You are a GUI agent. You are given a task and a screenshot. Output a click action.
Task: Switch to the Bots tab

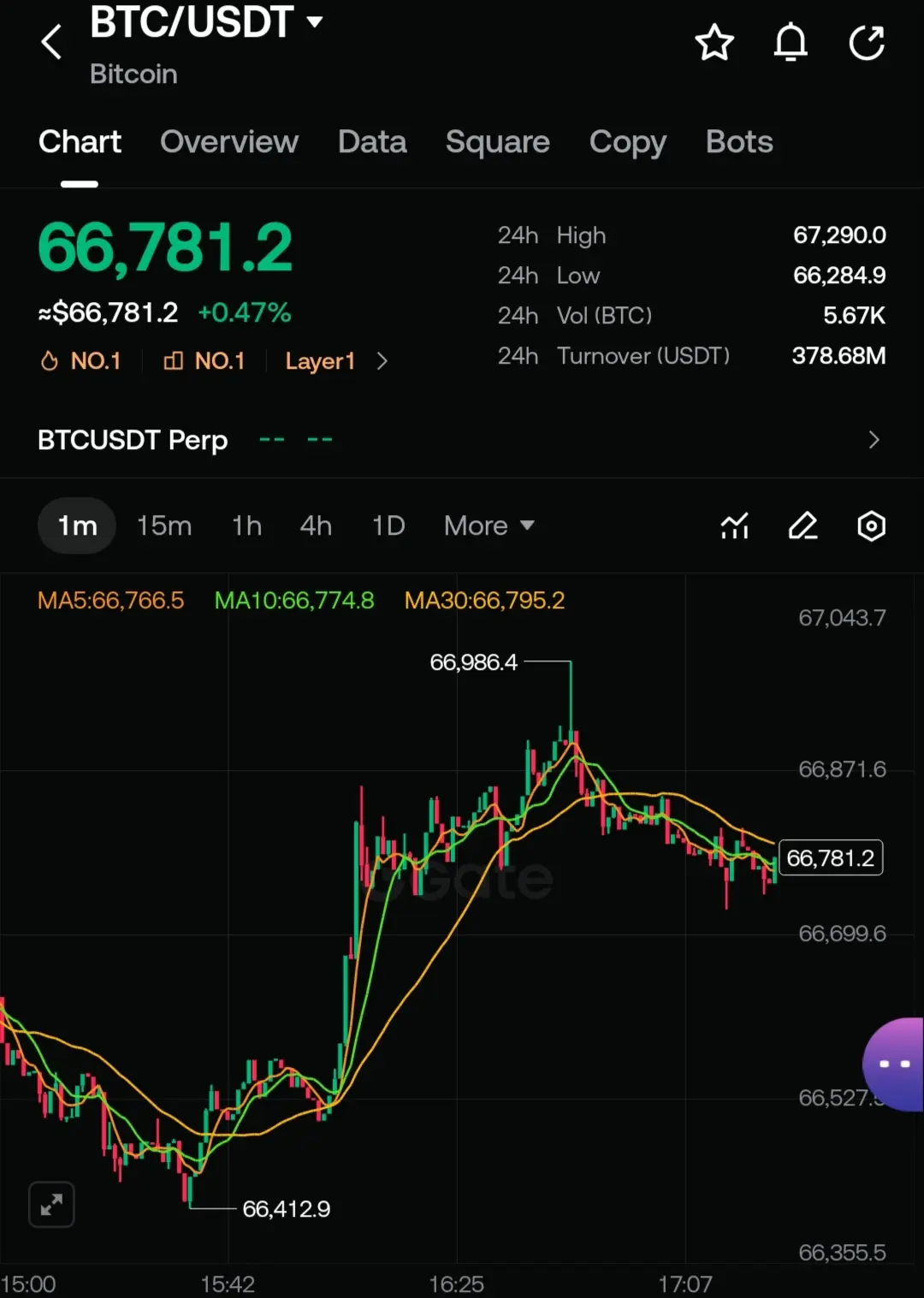pyautogui.click(x=739, y=142)
